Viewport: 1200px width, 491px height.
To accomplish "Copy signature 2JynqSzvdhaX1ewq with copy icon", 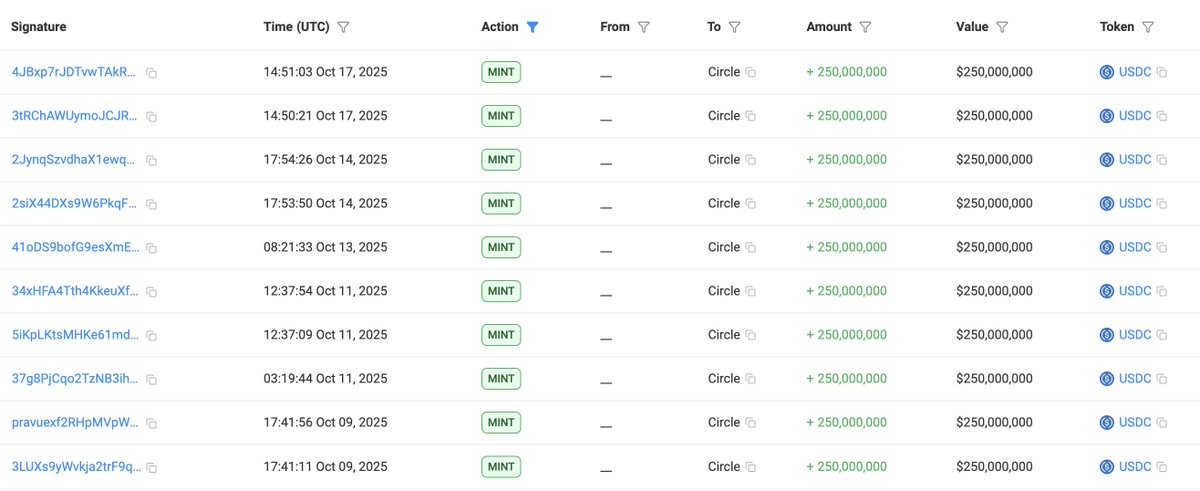I will pos(151,160).
